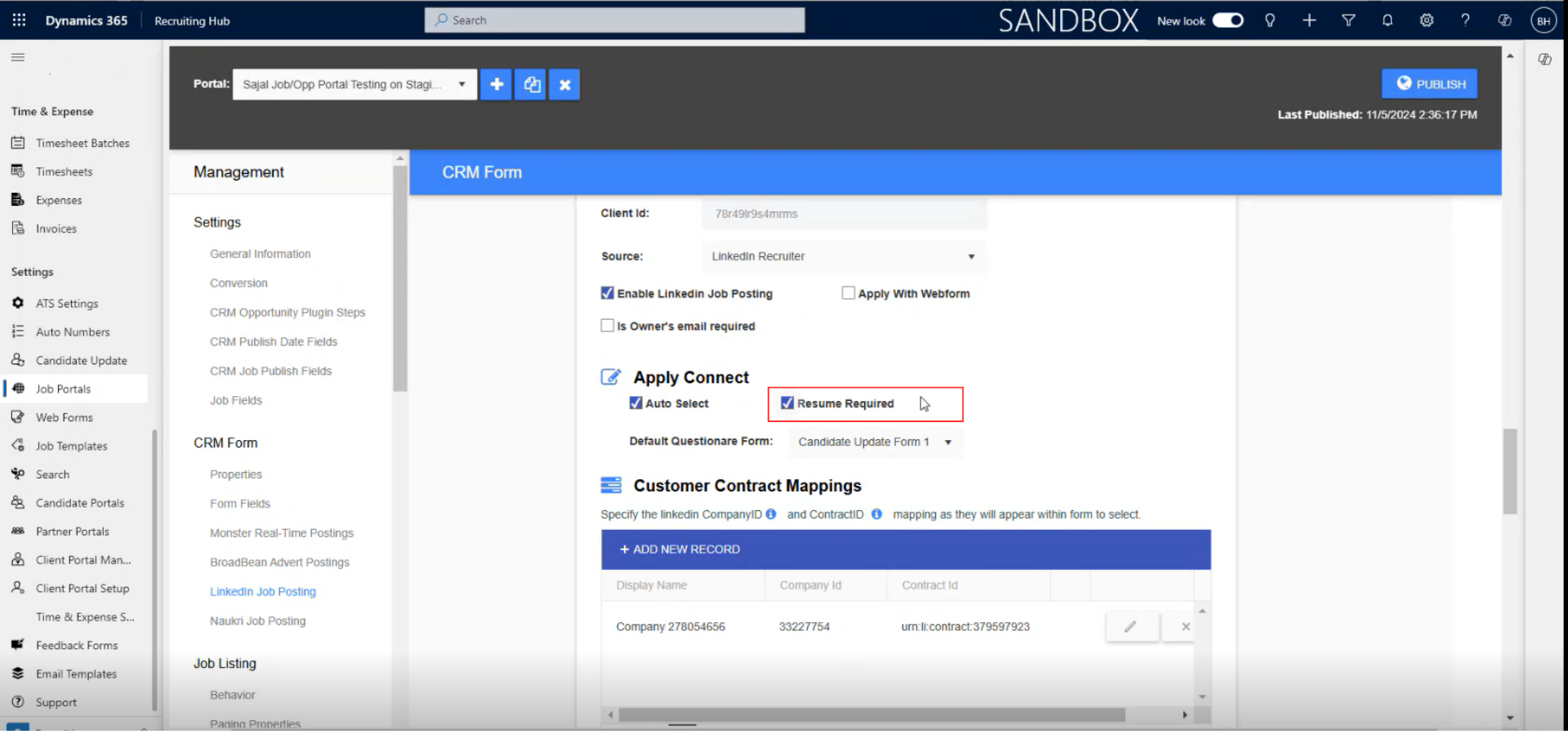Open Web Forms in sidebar
This screenshot has height=734, width=1568.
click(x=65, y=417)
